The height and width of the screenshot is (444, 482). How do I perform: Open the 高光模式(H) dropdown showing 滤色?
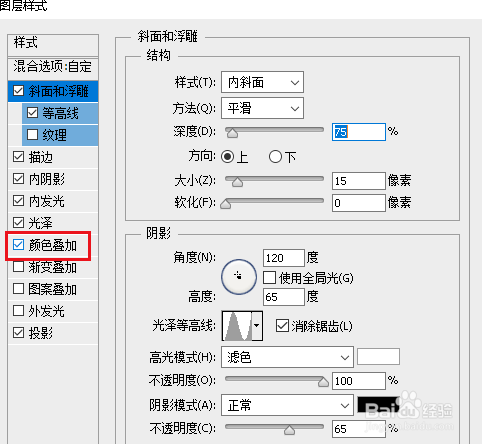287,357
